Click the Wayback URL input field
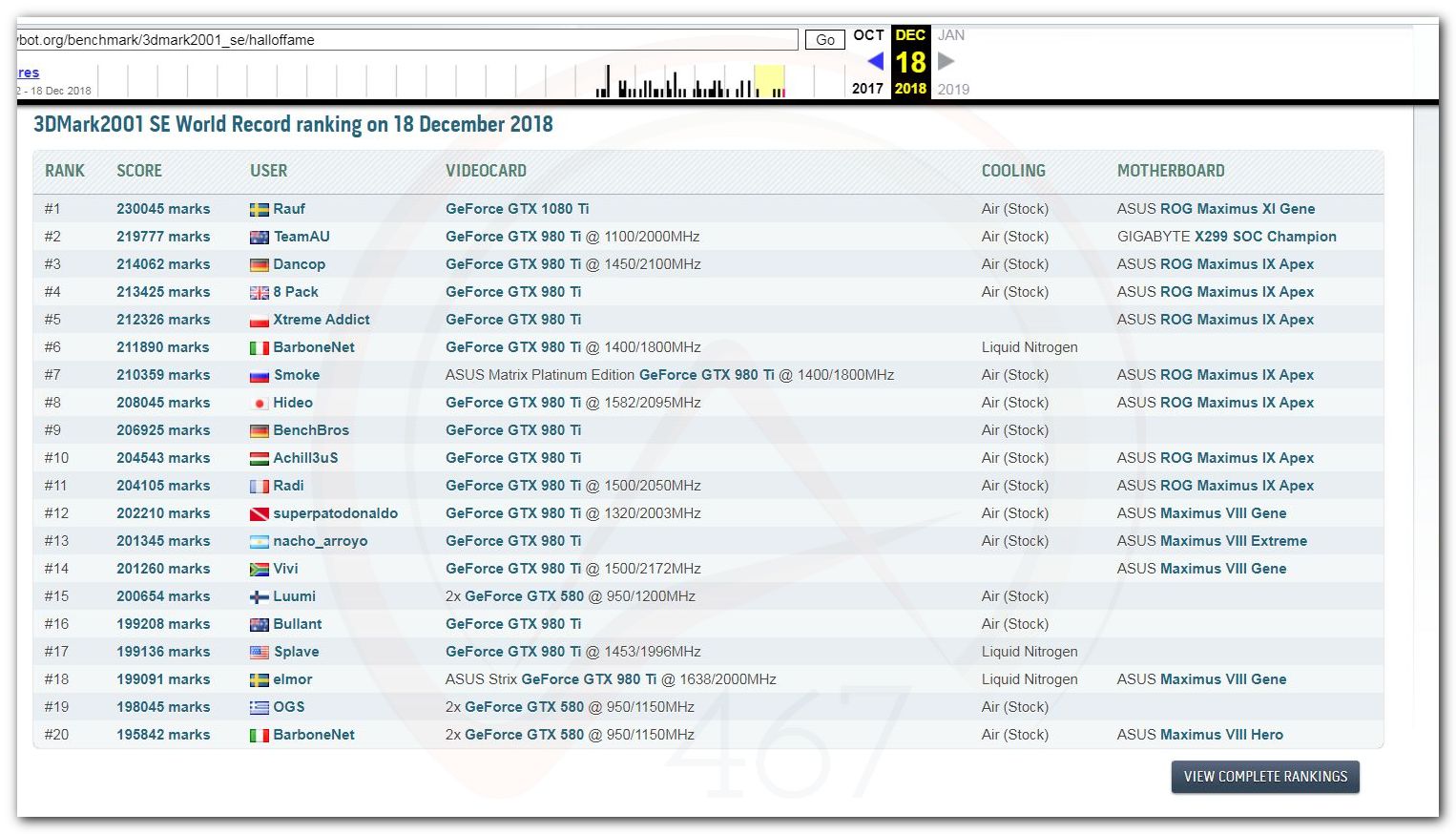 coord(406,40)
